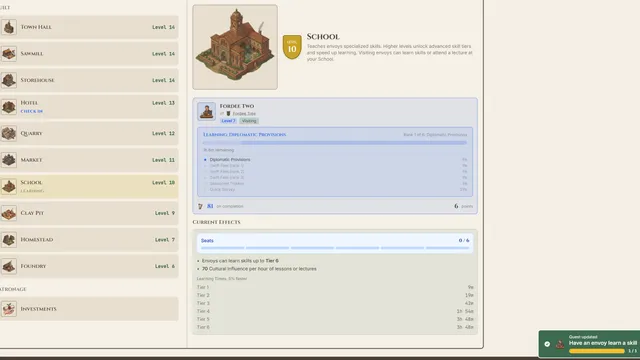This screenshot has width=640, height=360.
Task: Click the quest checkmark icon in notification
Action: pos(547,344)
